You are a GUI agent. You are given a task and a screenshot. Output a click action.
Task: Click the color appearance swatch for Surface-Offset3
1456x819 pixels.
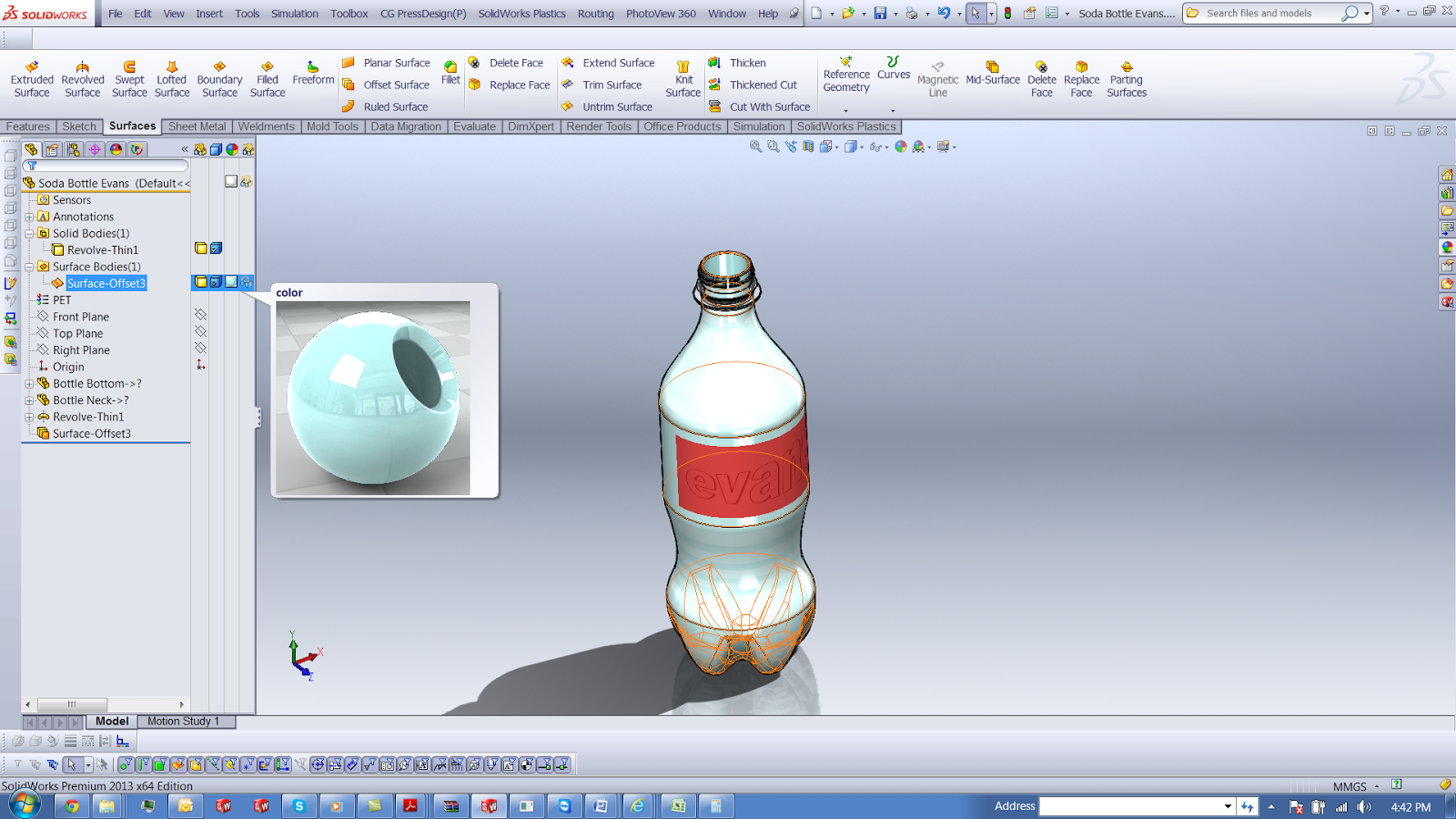[x=230, y=283]
